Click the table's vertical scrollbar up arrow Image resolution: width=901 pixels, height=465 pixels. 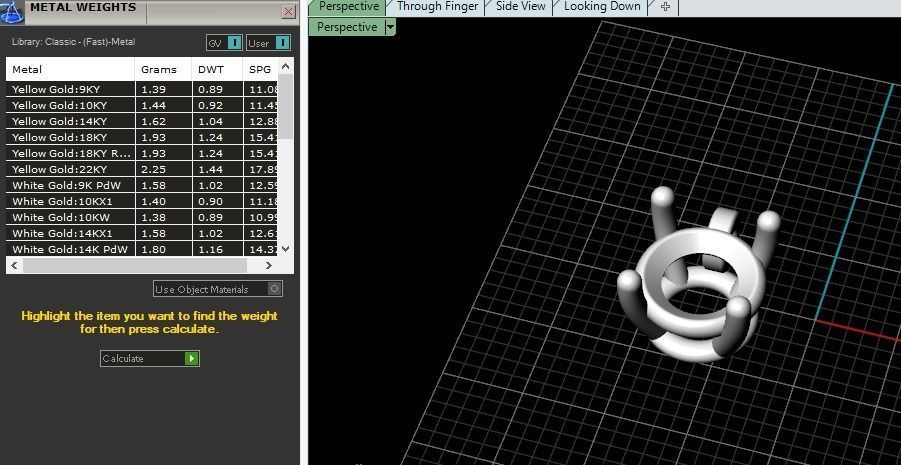coord(286,67)
